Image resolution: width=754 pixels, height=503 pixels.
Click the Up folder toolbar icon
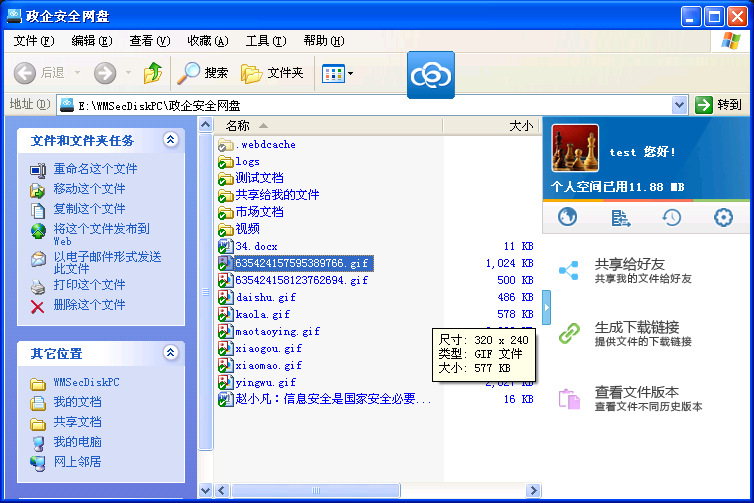[152, 73]
